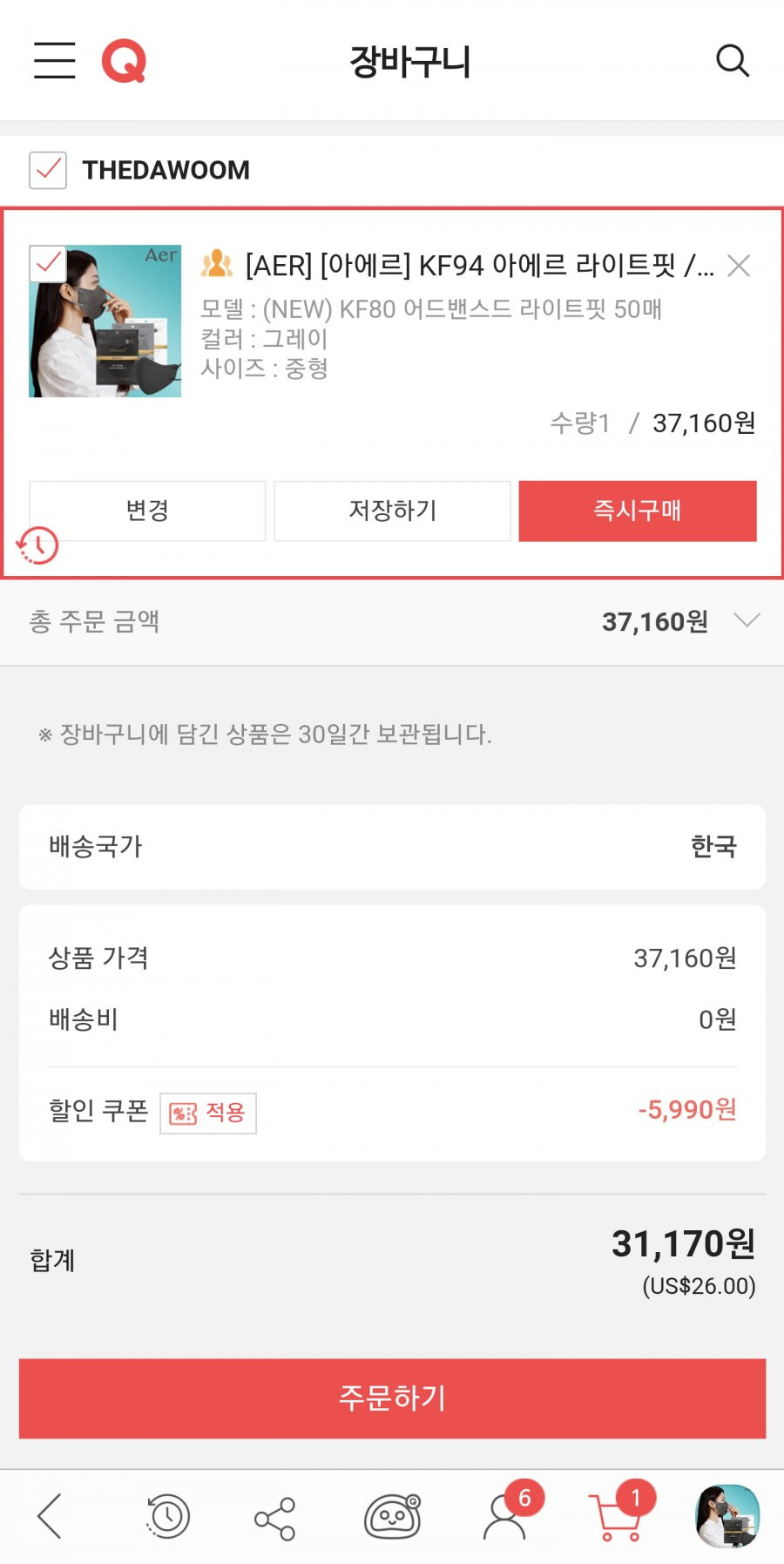Viewport: 784px width, 1564px height.
Task: Go back with the left arrow icon
Action: (50, 1516)
